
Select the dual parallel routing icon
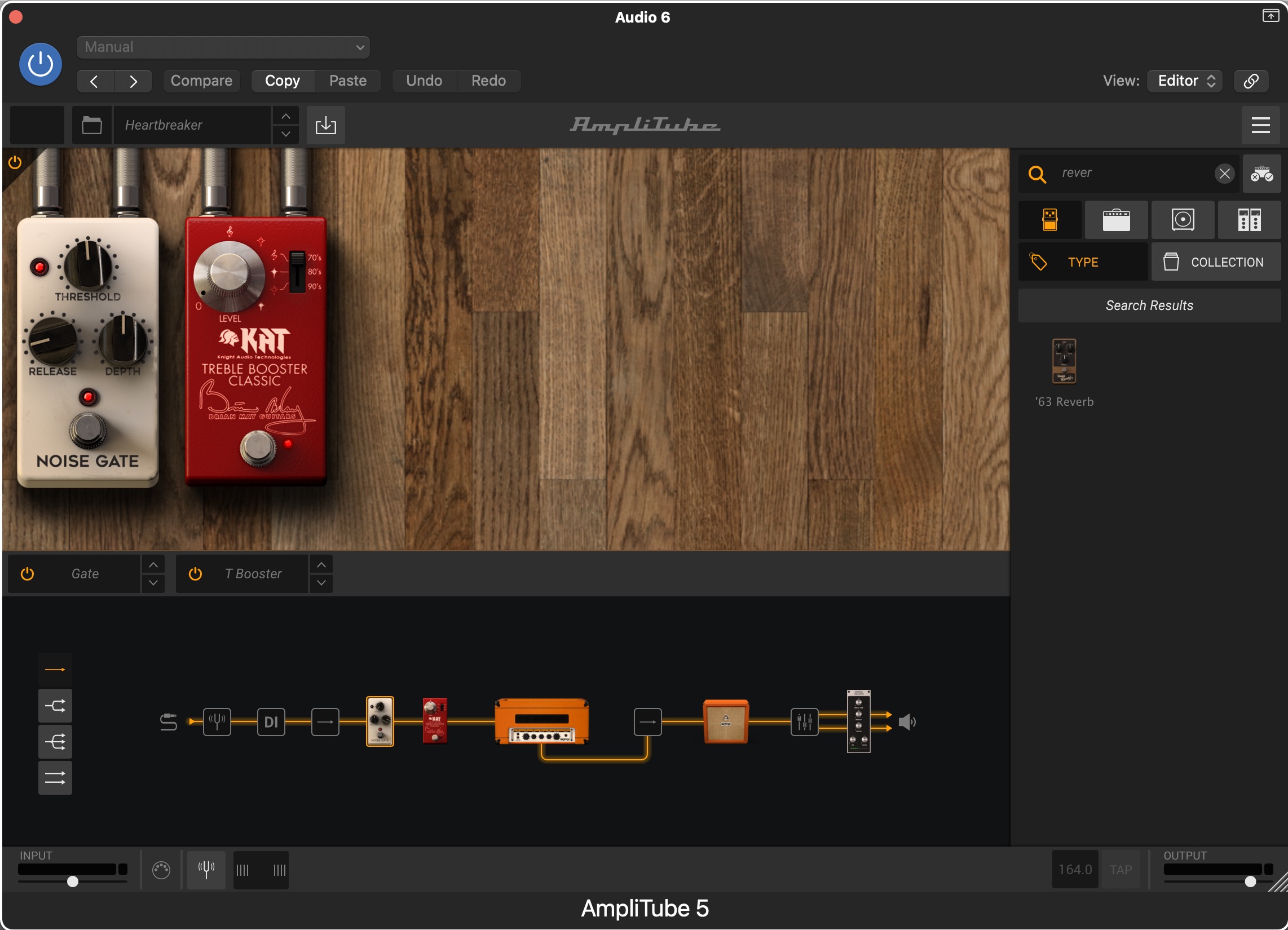click(x=55, y=778)
